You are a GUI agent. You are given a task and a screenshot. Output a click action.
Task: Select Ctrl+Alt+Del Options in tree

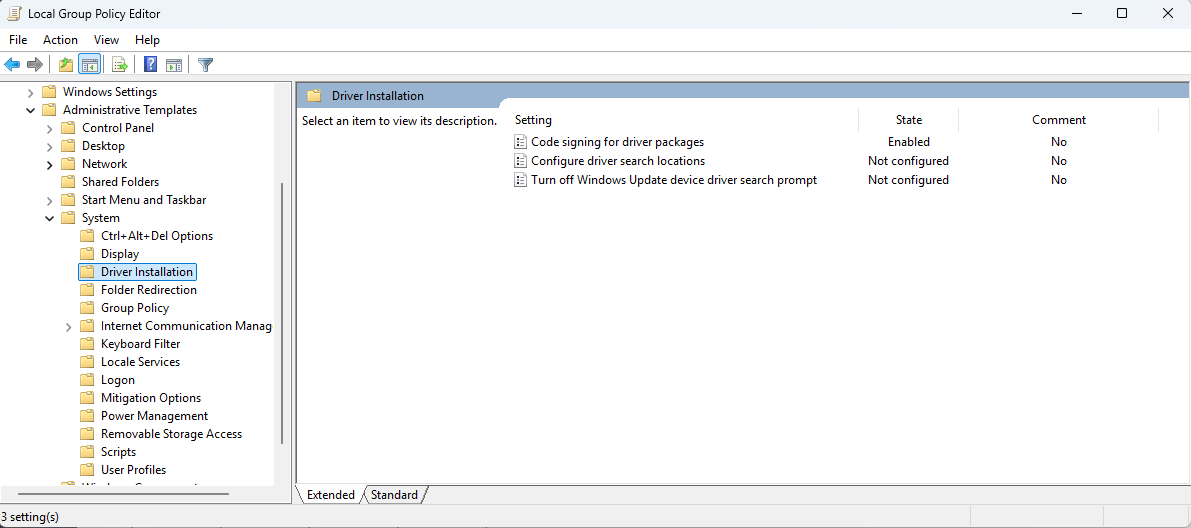[157, 236]
